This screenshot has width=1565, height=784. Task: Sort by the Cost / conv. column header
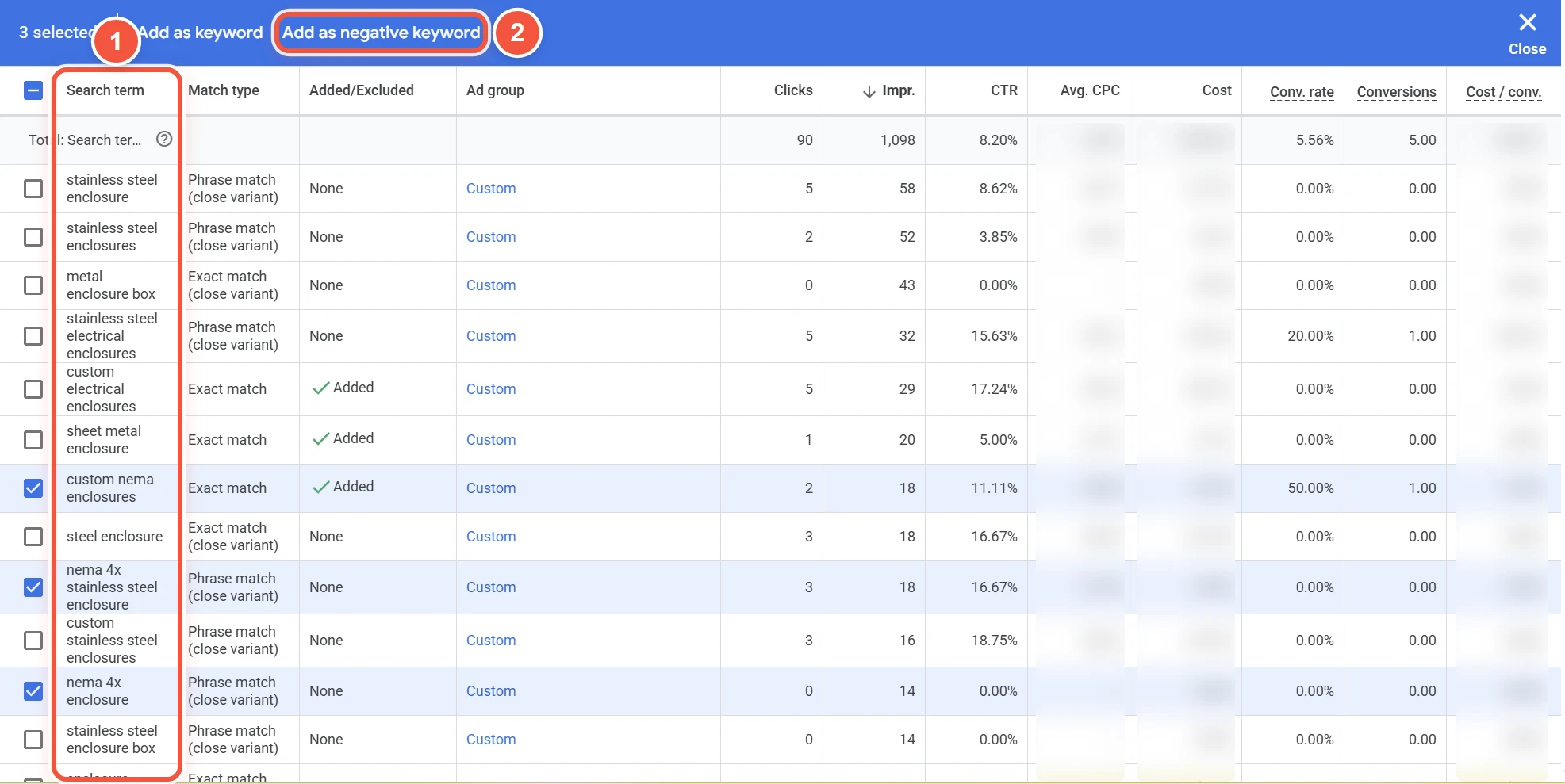[x=1503, y=92]
